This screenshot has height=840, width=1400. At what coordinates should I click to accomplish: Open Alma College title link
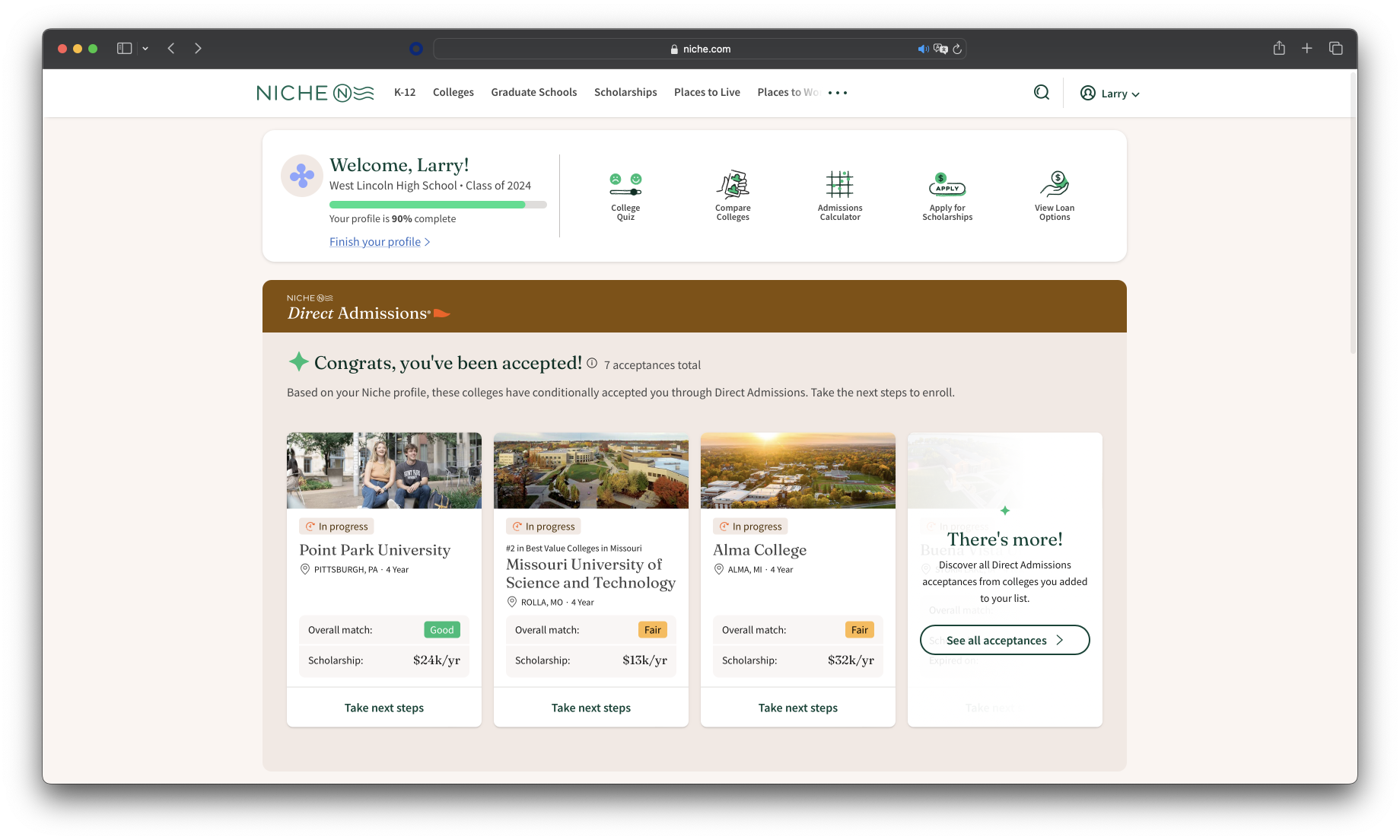coord(759,549)
